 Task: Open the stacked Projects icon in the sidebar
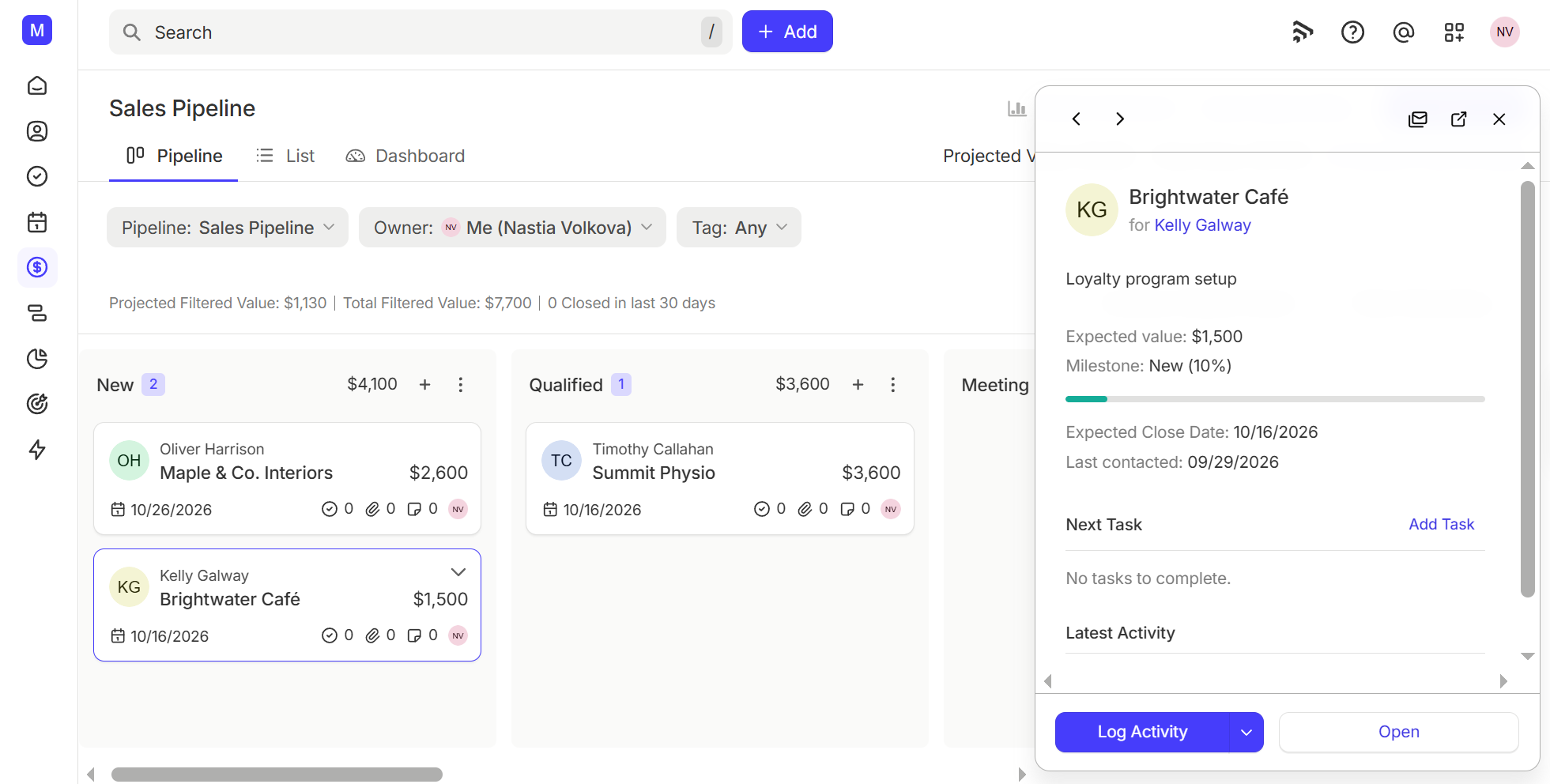[37, 313]
